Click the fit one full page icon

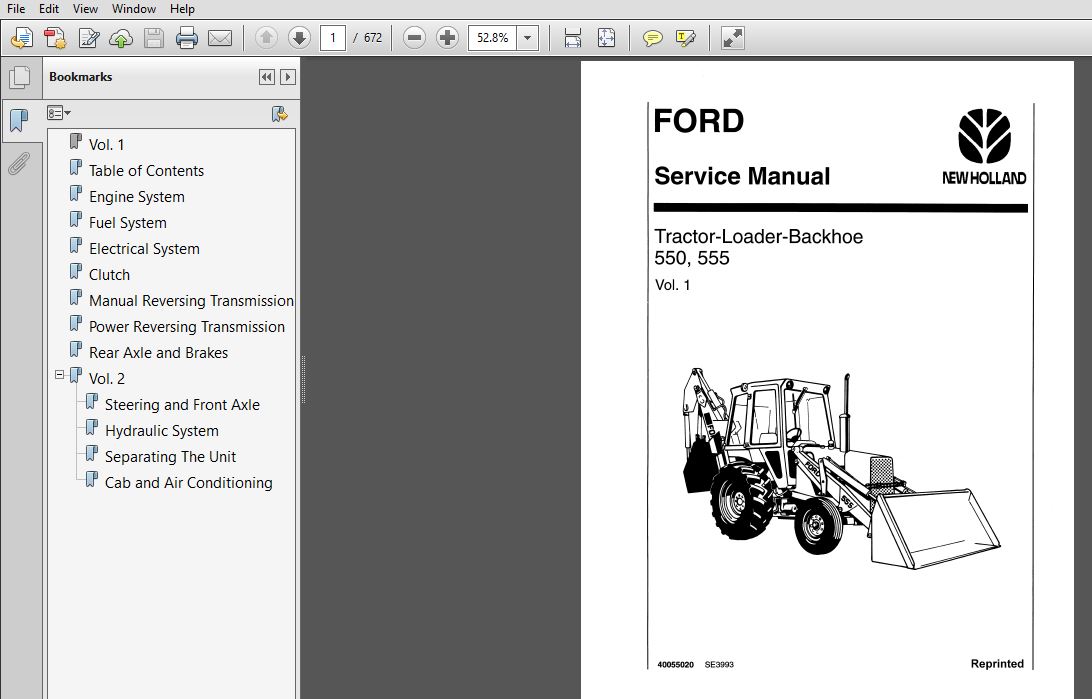coord(607,38)
